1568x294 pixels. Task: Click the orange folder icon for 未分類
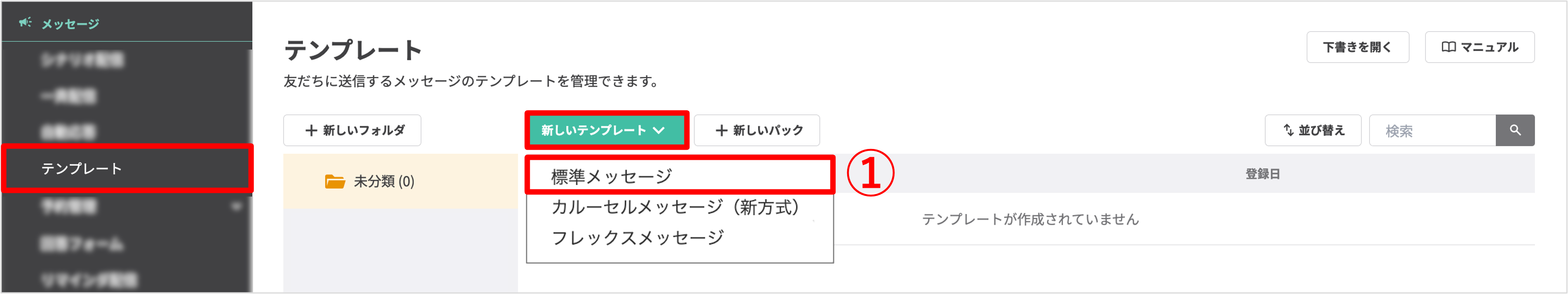coord(334,181)
